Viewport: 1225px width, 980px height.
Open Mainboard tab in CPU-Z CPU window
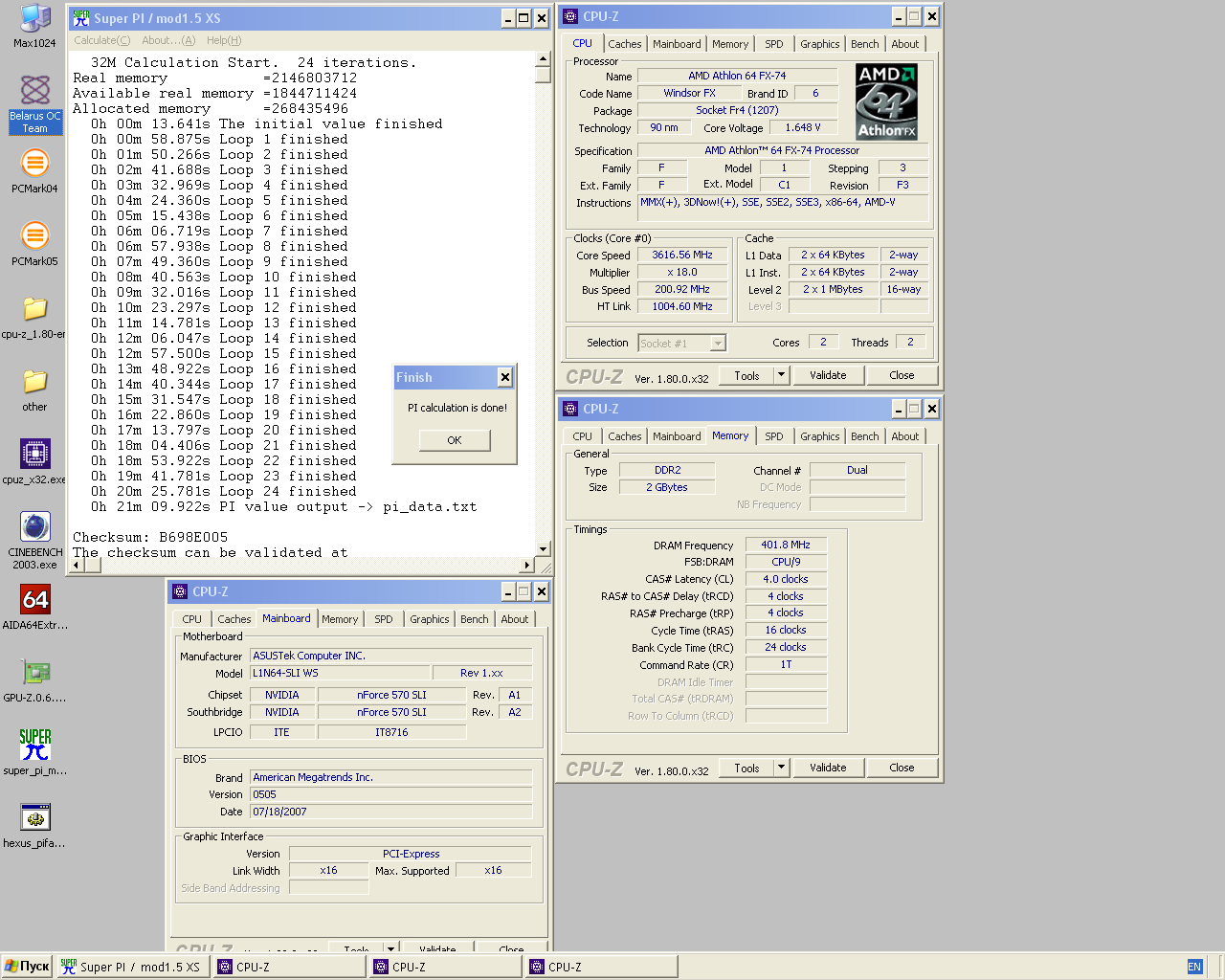(677, 44)
